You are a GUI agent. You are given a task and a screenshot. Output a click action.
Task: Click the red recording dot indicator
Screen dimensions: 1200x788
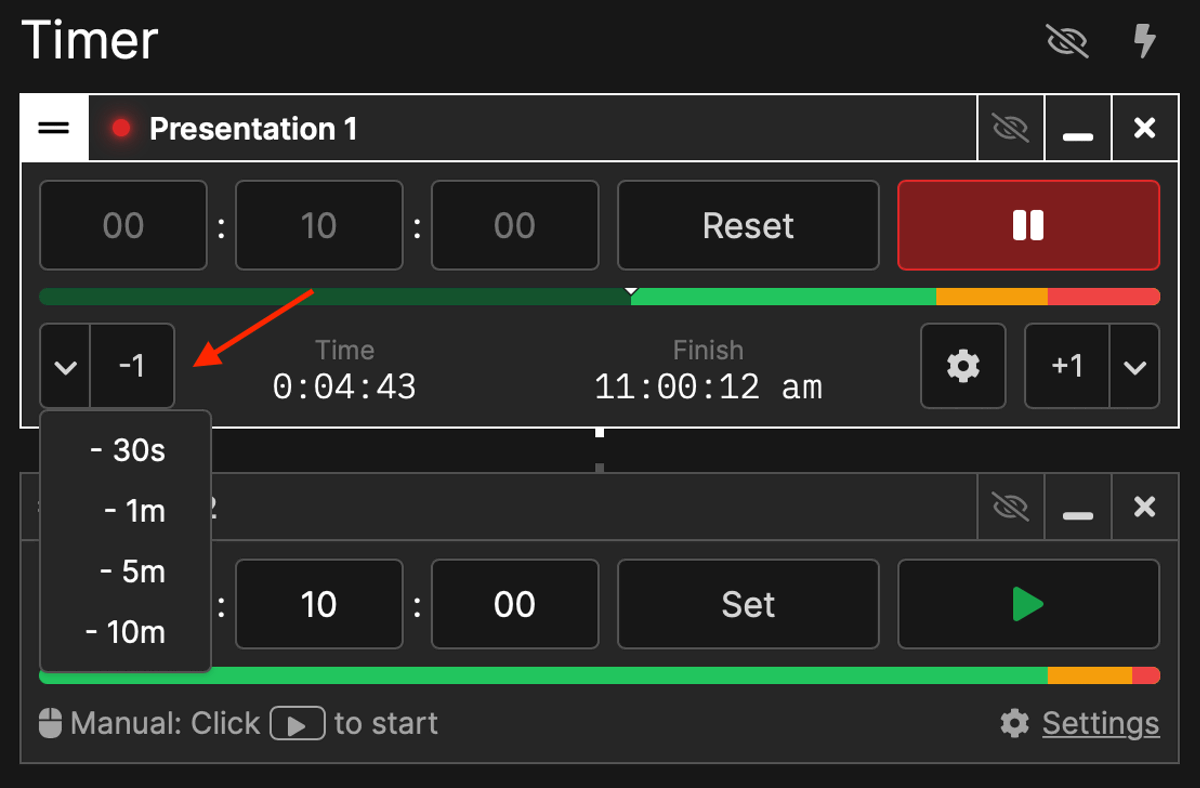tap(121, 127)
